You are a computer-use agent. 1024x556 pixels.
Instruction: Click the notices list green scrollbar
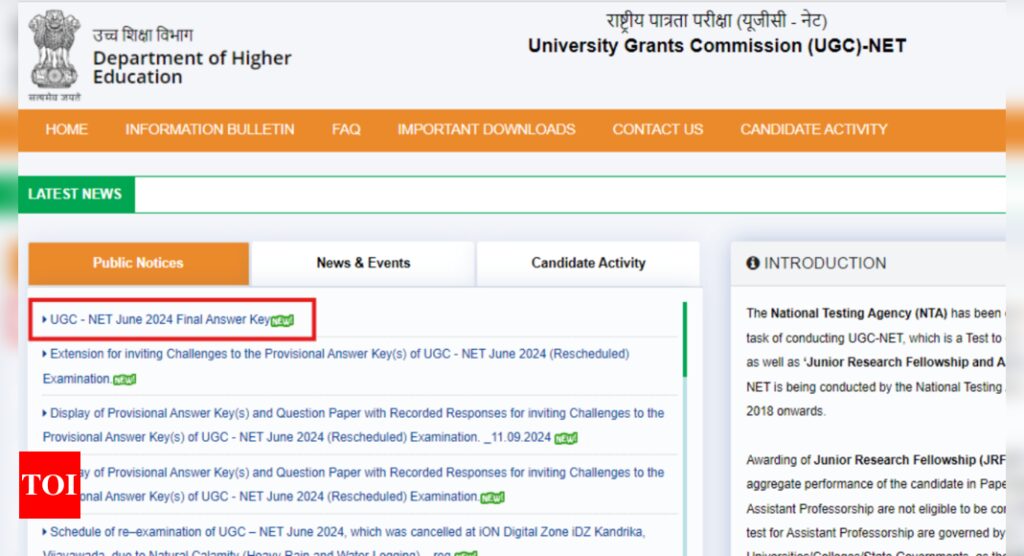pos(684,339)
